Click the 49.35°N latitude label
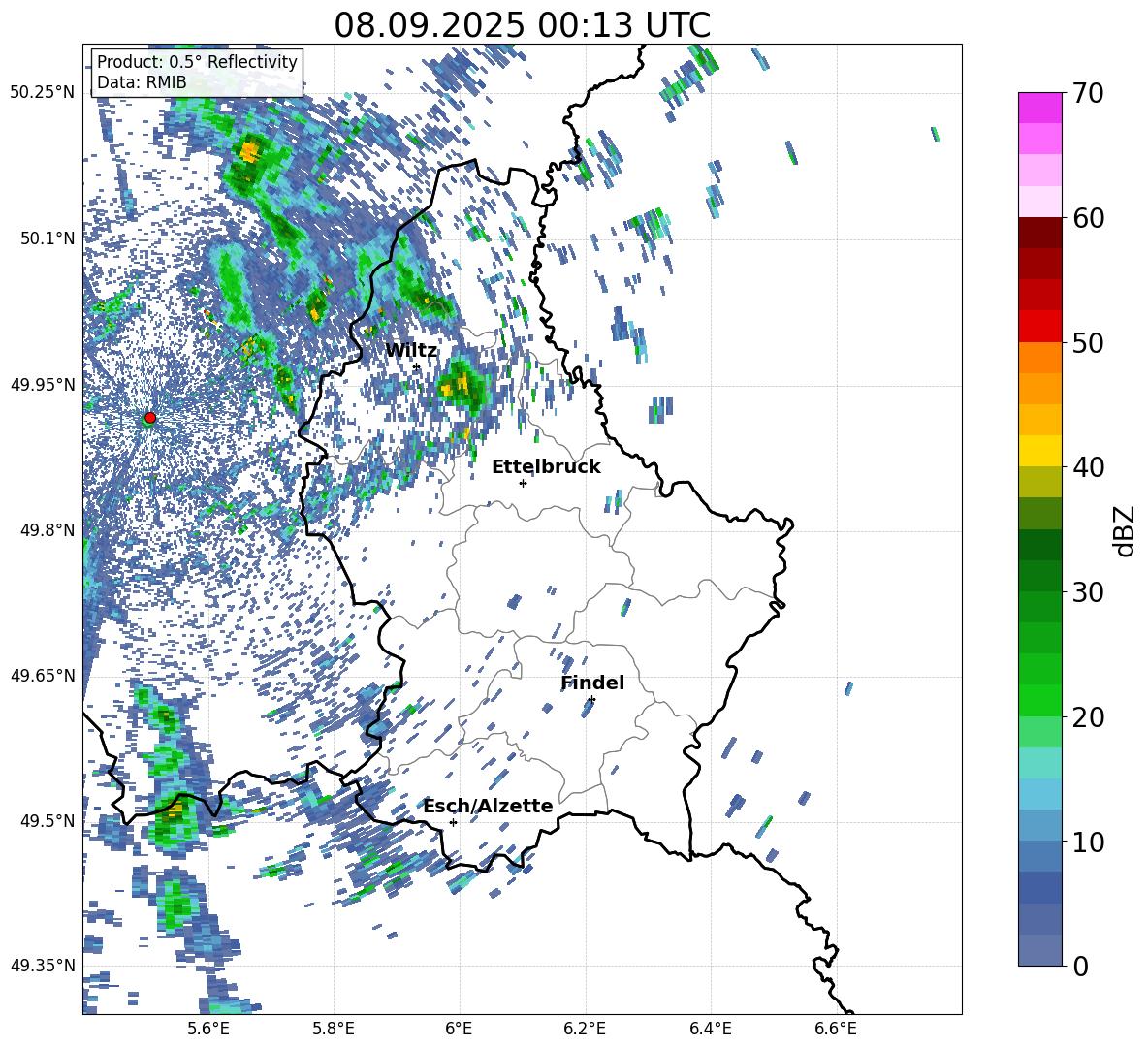Image resolution: width=1148 pixels, height=1048 pixels. [43, 966]
